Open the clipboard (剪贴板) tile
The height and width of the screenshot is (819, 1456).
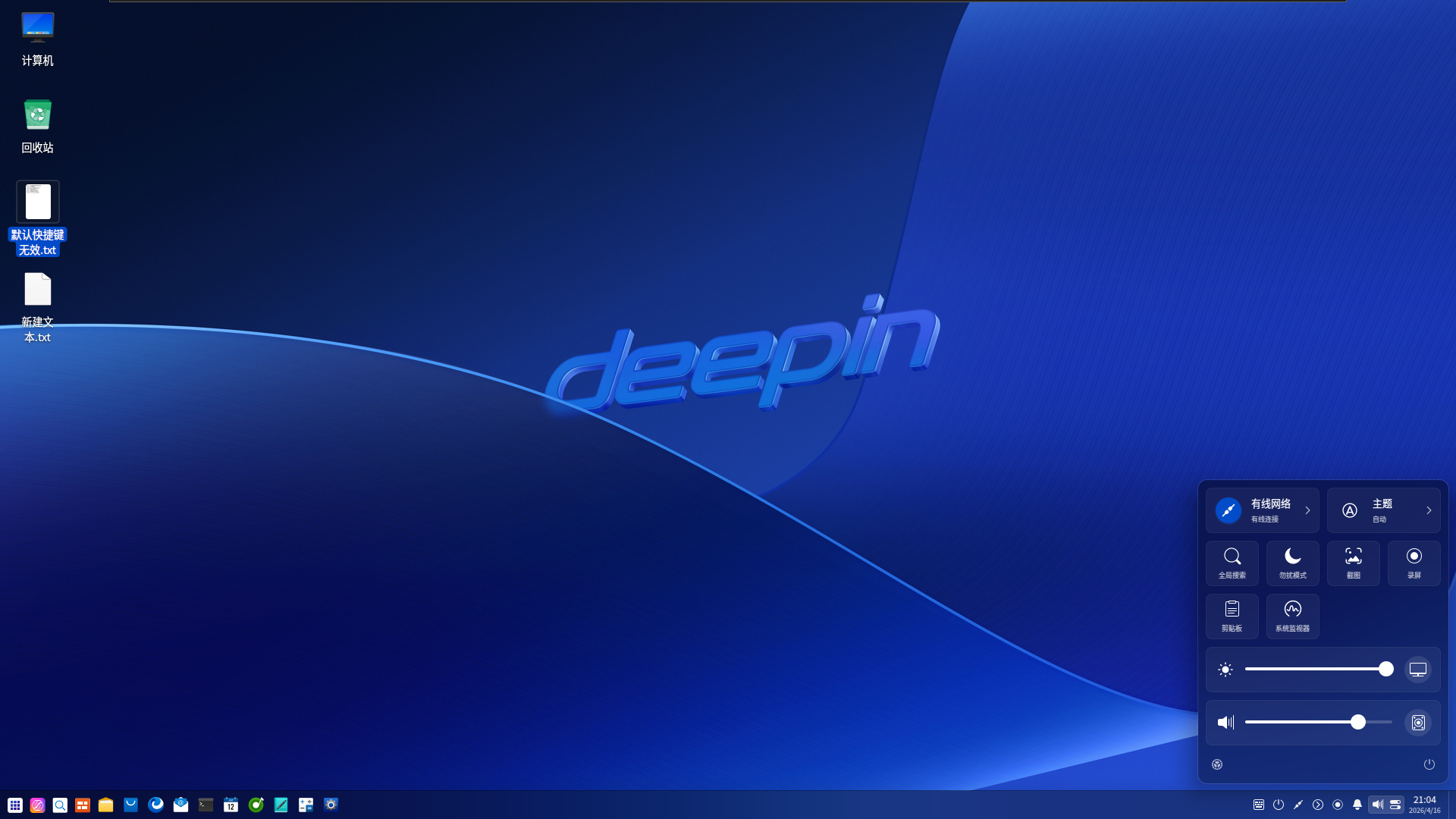click(x=1232, y=616)
